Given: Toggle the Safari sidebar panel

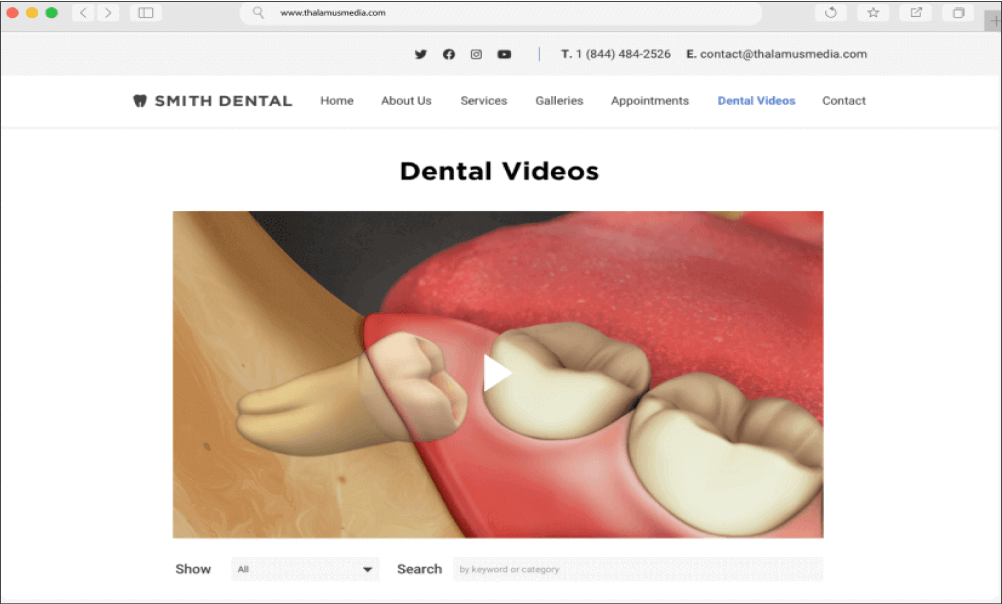Looking at the screenshot, I should click(145, 13).
